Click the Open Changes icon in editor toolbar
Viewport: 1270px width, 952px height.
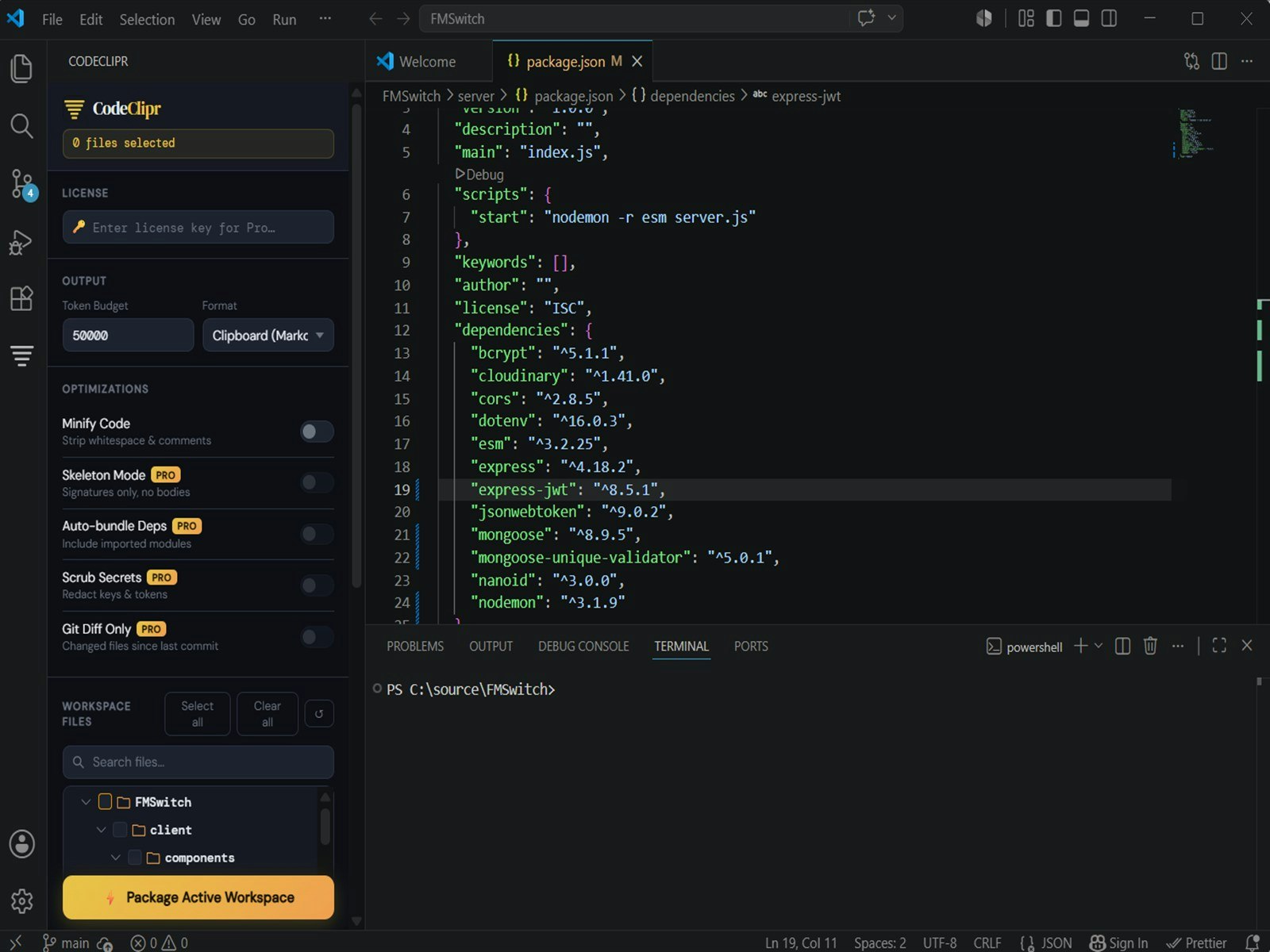click(1191, 61)
